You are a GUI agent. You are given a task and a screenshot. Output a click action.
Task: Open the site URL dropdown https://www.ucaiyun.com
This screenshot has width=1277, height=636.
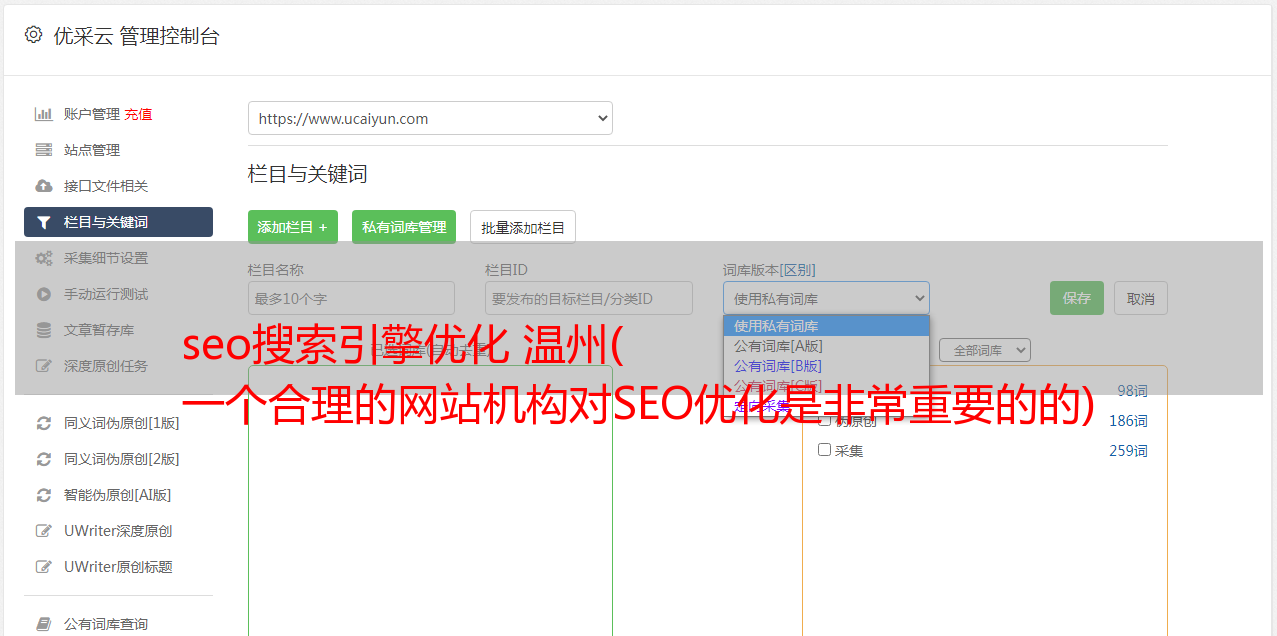click(430, 118)
